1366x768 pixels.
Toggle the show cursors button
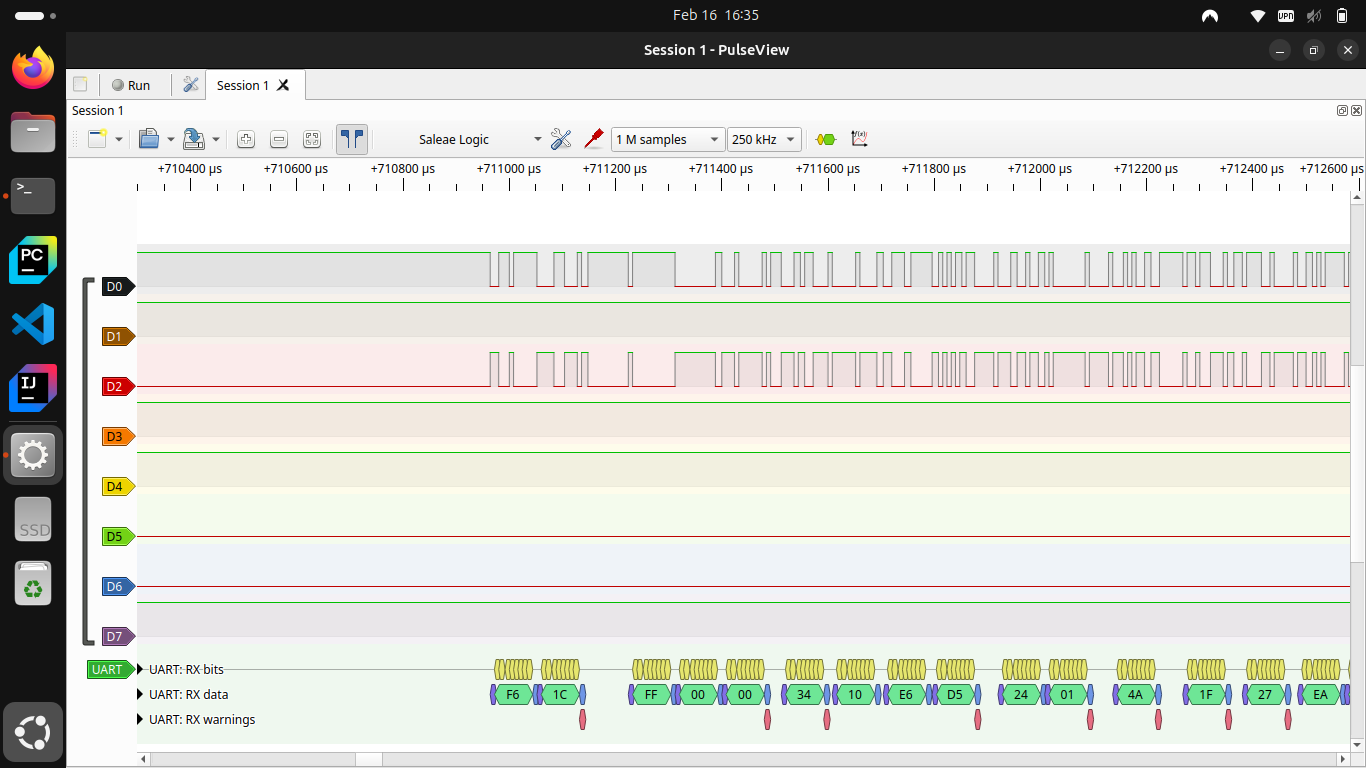point(352,139)
